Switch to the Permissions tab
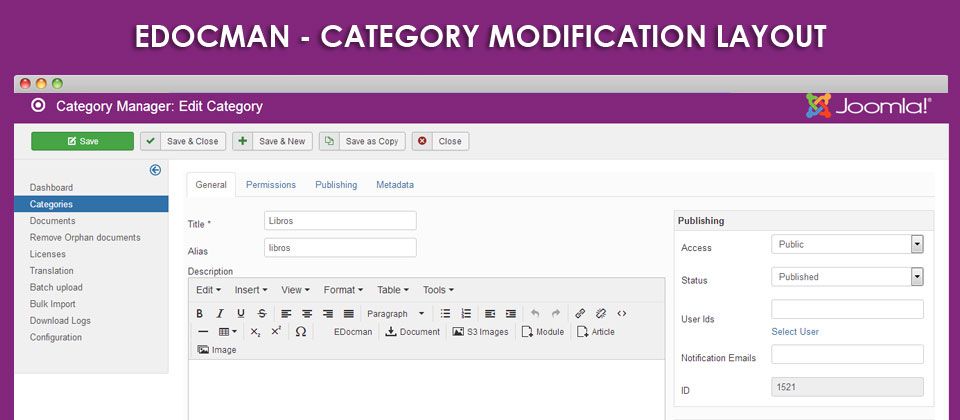This screenshot has width=960, height=420. coord(271,185)
